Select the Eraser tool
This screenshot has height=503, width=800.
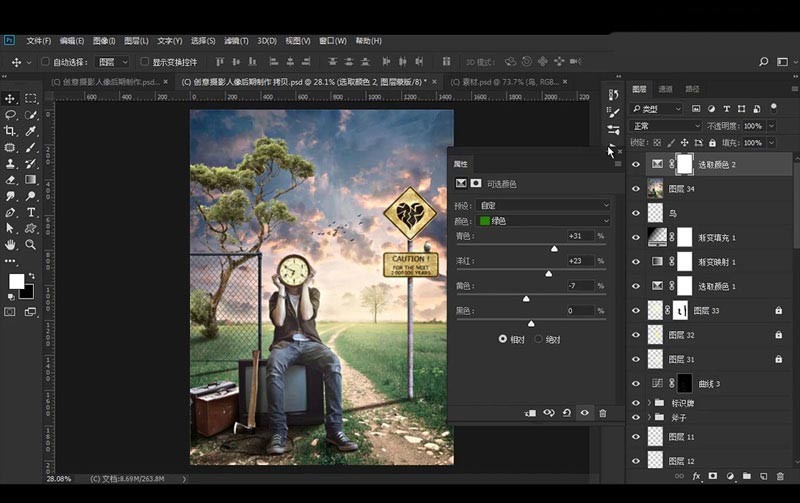(10, 180)
